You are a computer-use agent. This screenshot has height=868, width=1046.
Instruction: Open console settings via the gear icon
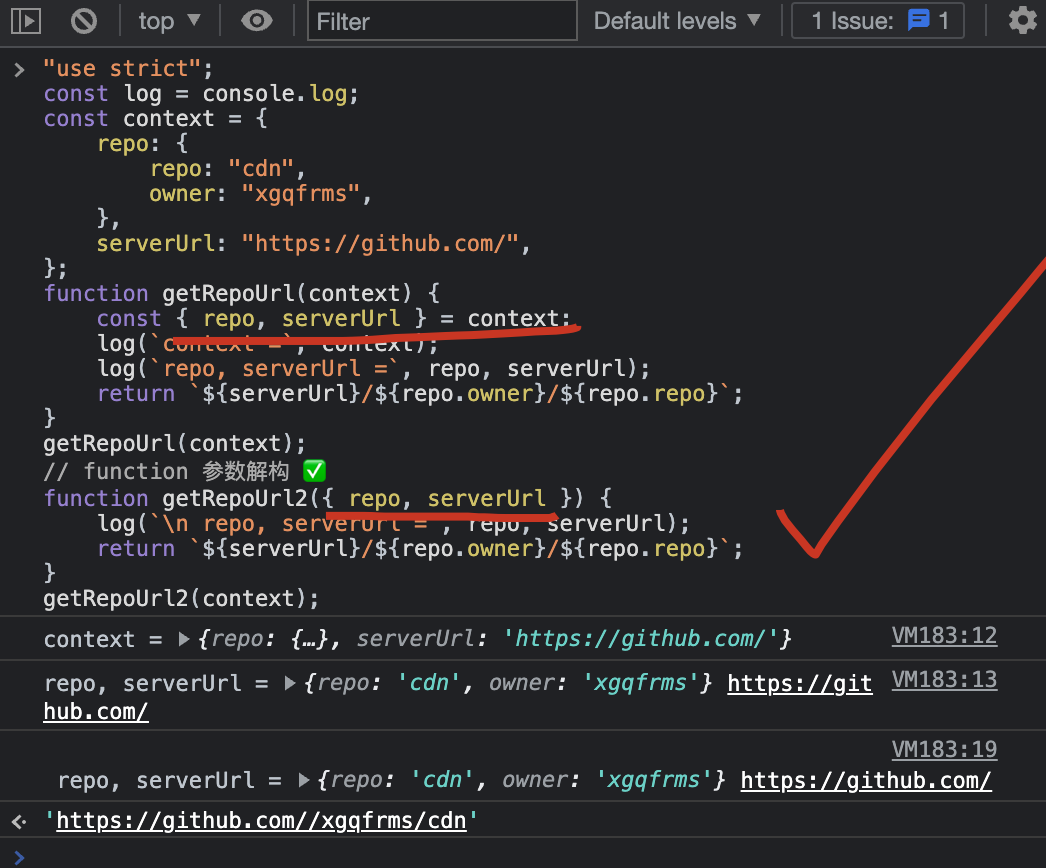[1022, 21]
